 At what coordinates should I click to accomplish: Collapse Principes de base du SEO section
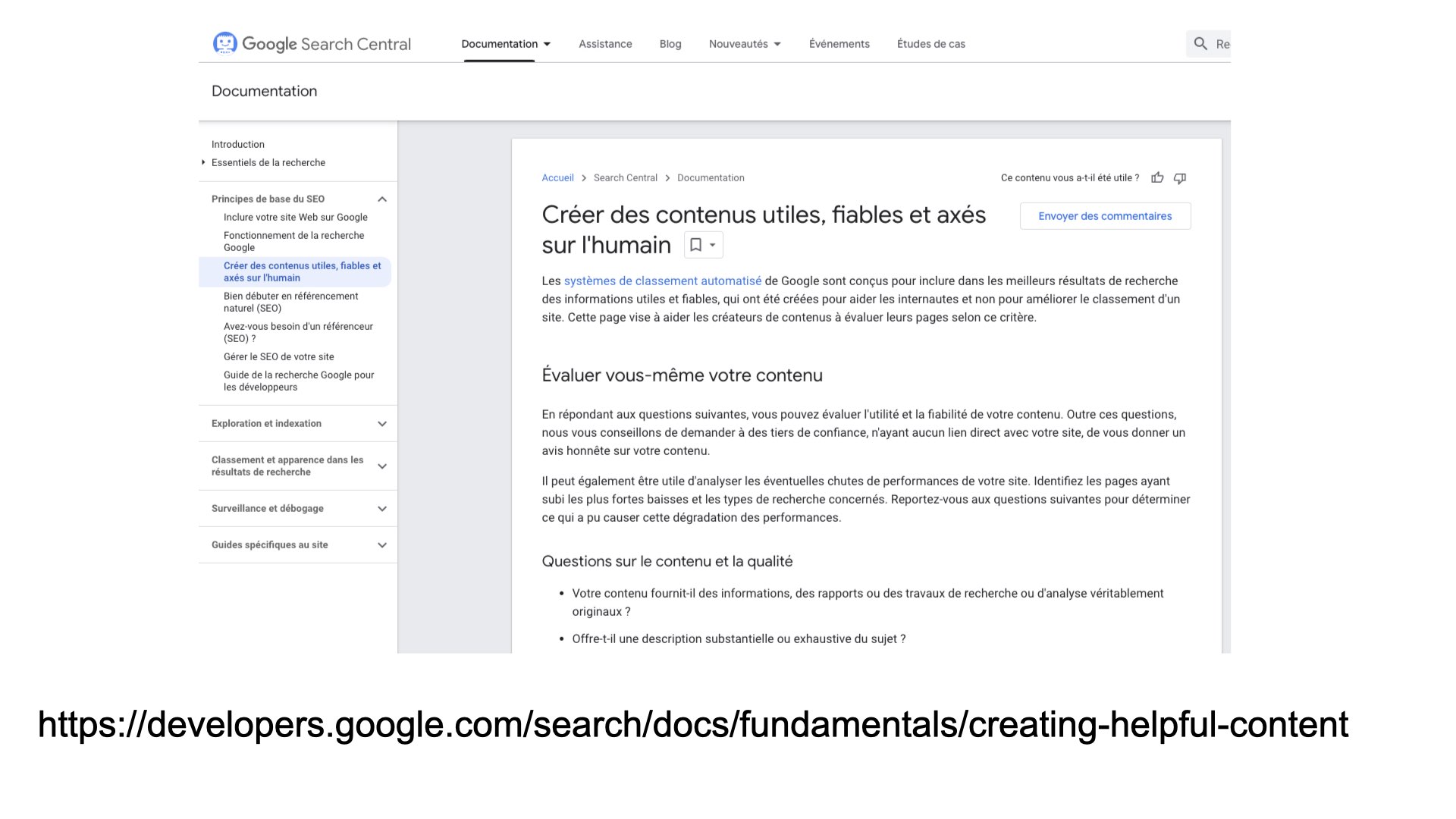click(x=382, y=199)
